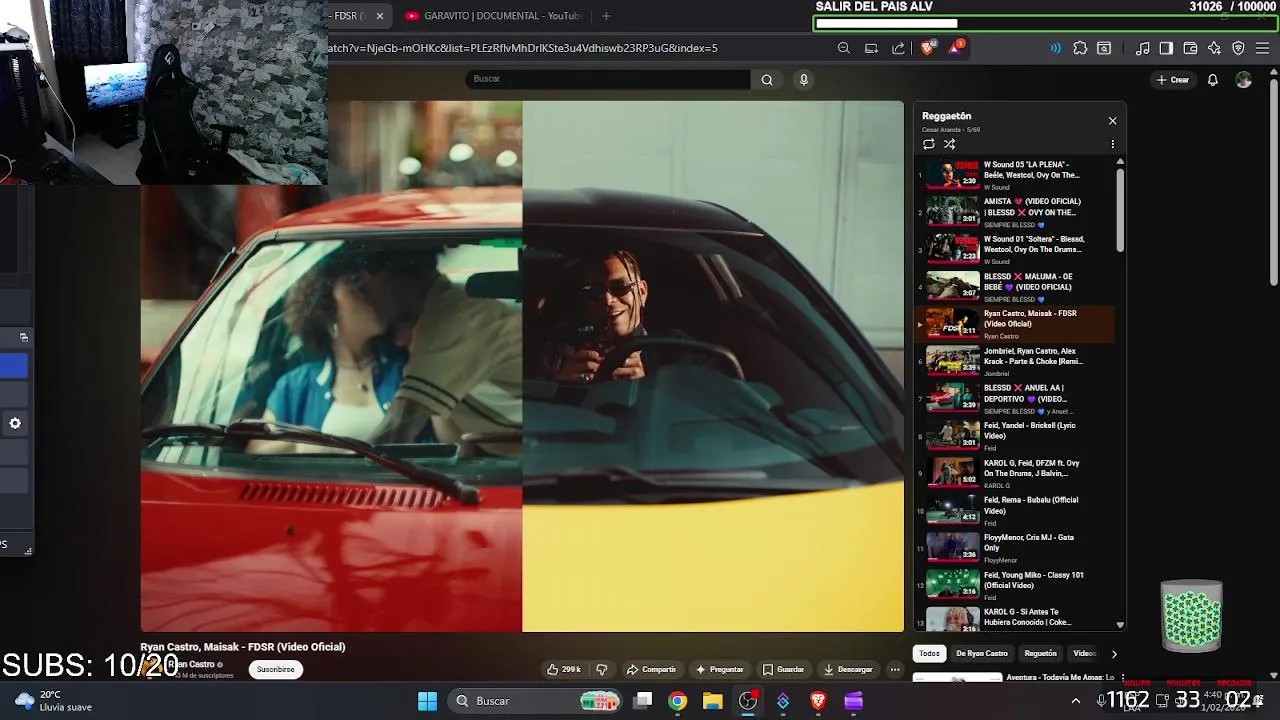Open YouTube account avatar menu
Screen dimensions: 1280x720
(1243, 80)
